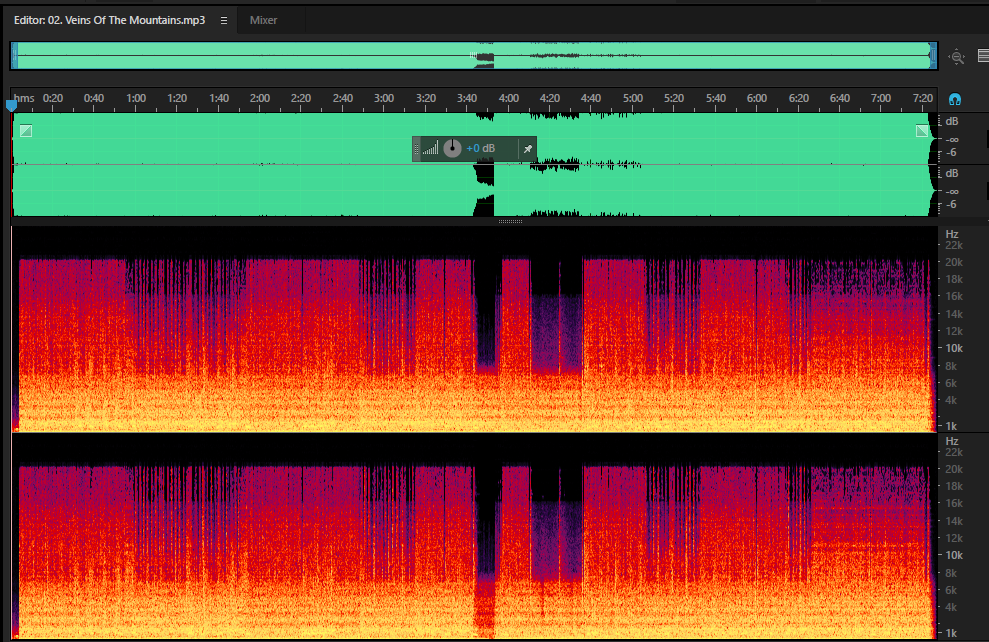The image size is (989, 642).
Task: Click the zoom out full magnifier icon
Action: tap(957, 56)
